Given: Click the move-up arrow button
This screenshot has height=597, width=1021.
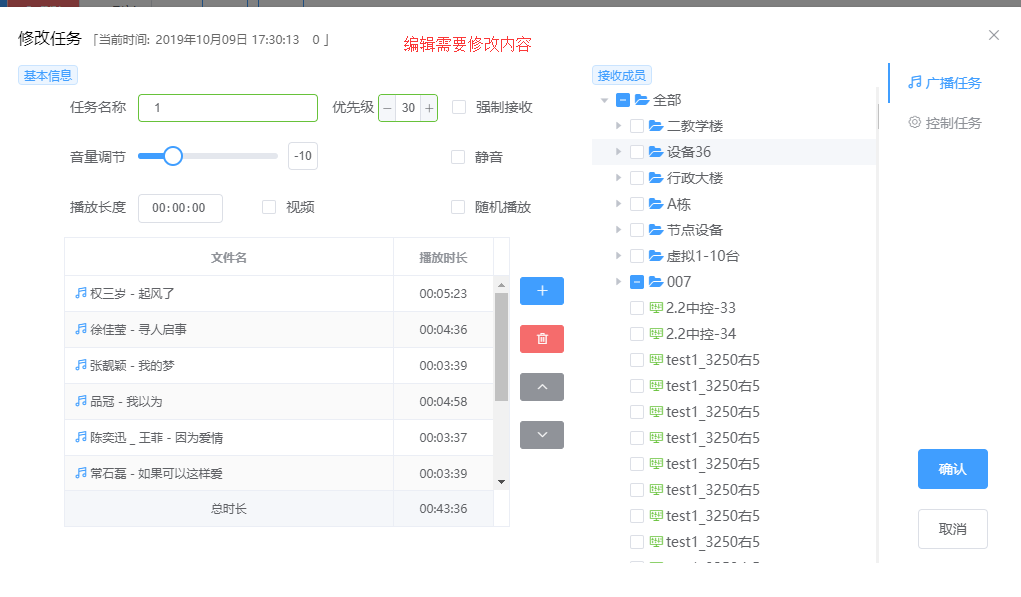Looking at the screenshot, I should [542, 387].
